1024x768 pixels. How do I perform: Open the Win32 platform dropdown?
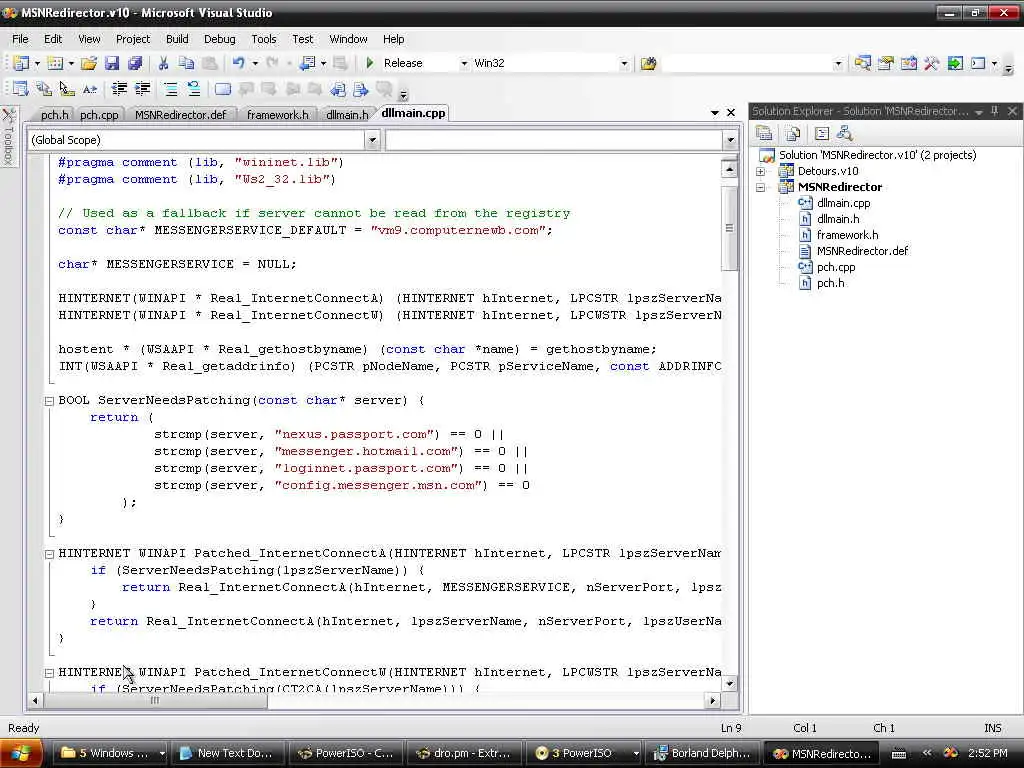coord(624,63)
